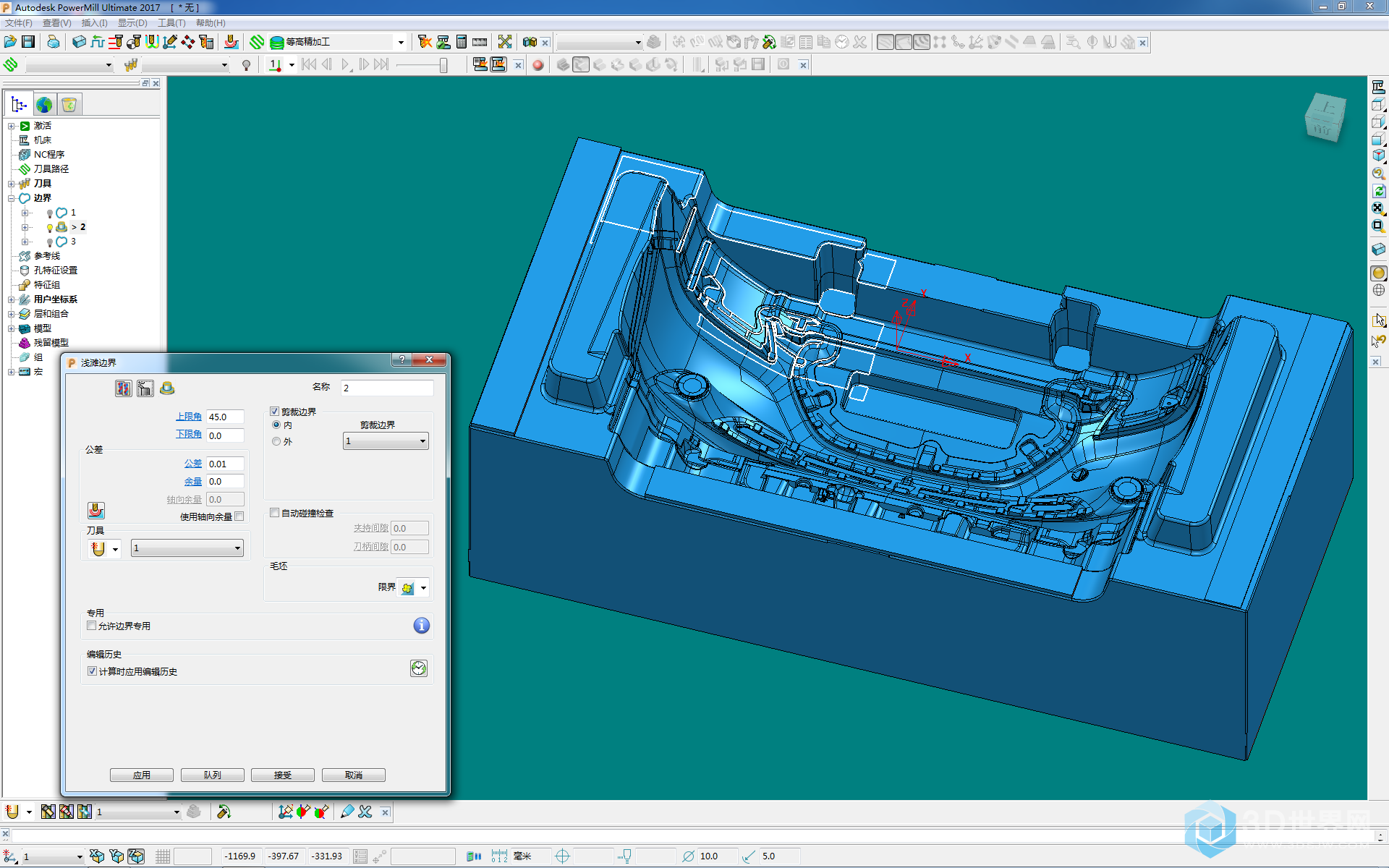Viewport: 1389px width, 868px height.
Task: Open the 等高精加工 strategy dropdown
Action: coord(400,42)
